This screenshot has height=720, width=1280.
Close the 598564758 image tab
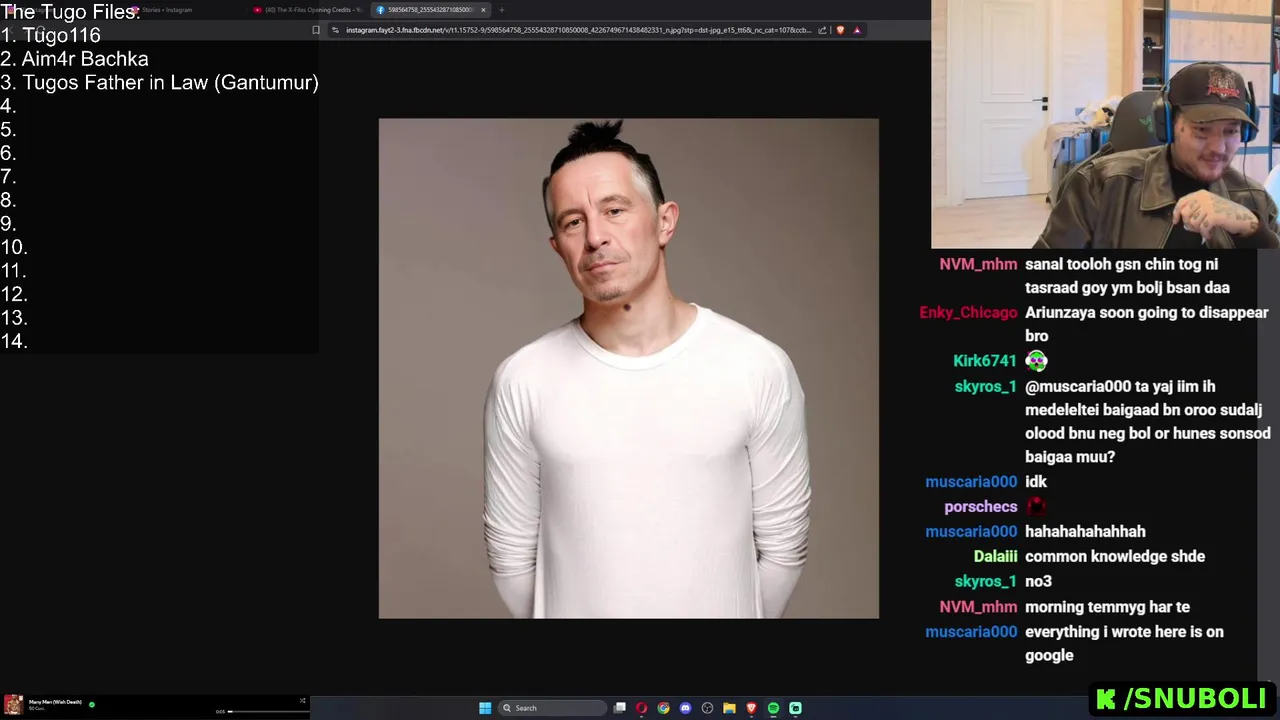coord(483,10)
